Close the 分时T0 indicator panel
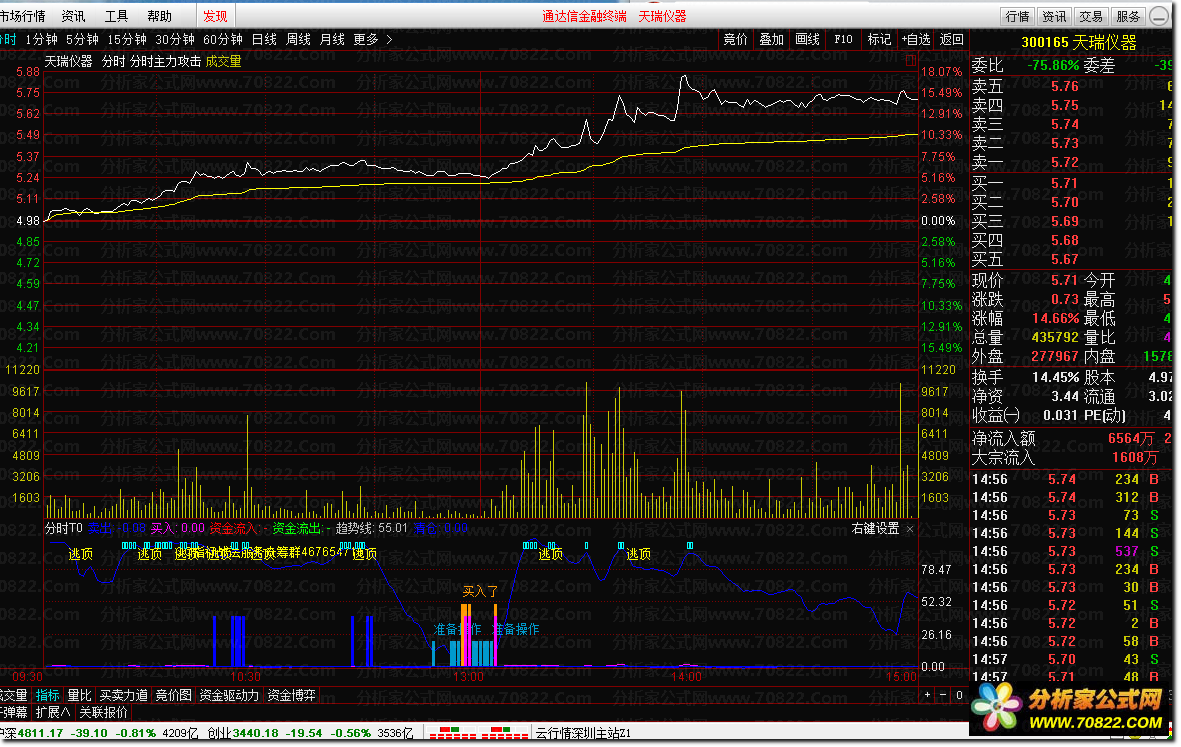The height and width of the screenshot is (747, 1181). (910, 529)
